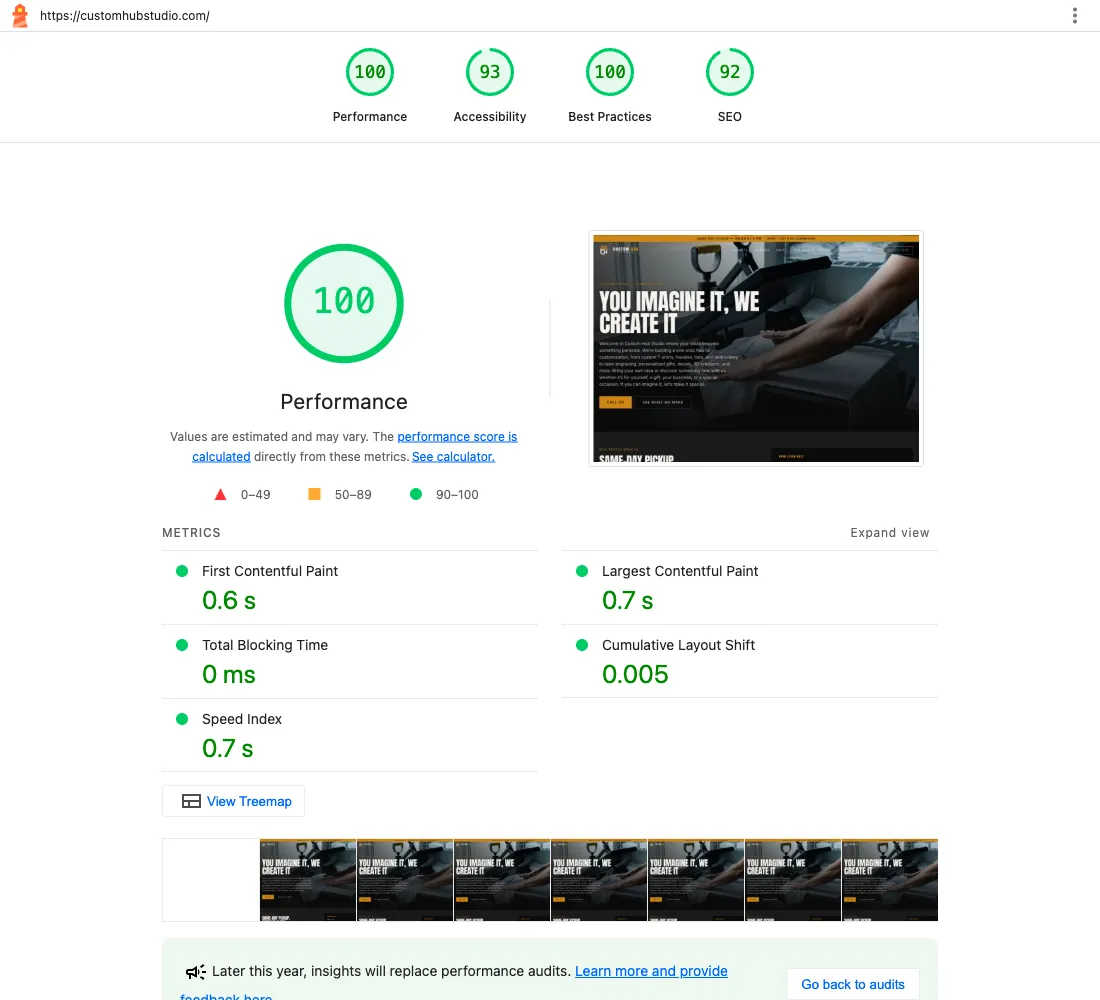Expand the Speed Index metric
This screenshot has width=1100, height=1000.
[350, 735]
